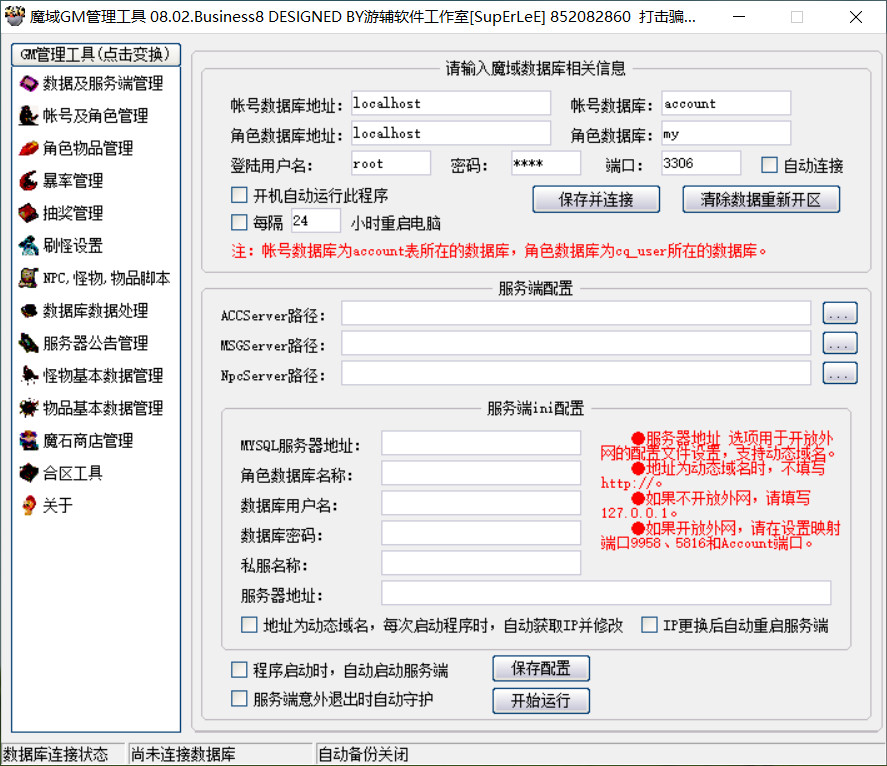Screen dimensions: 887x766
Task: Check 服务端意外退出时自动守护 option
Action: 239,699
